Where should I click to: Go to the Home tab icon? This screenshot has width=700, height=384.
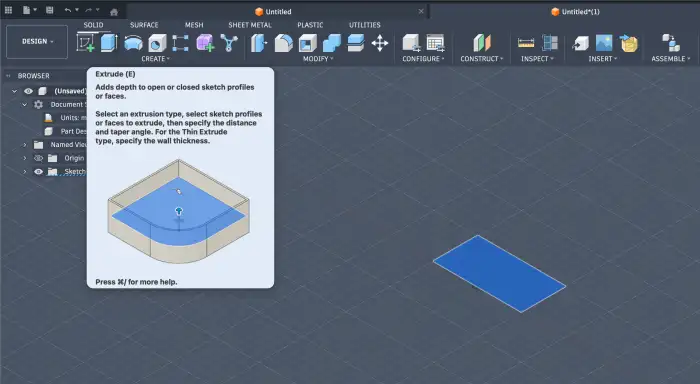(114, 12)
